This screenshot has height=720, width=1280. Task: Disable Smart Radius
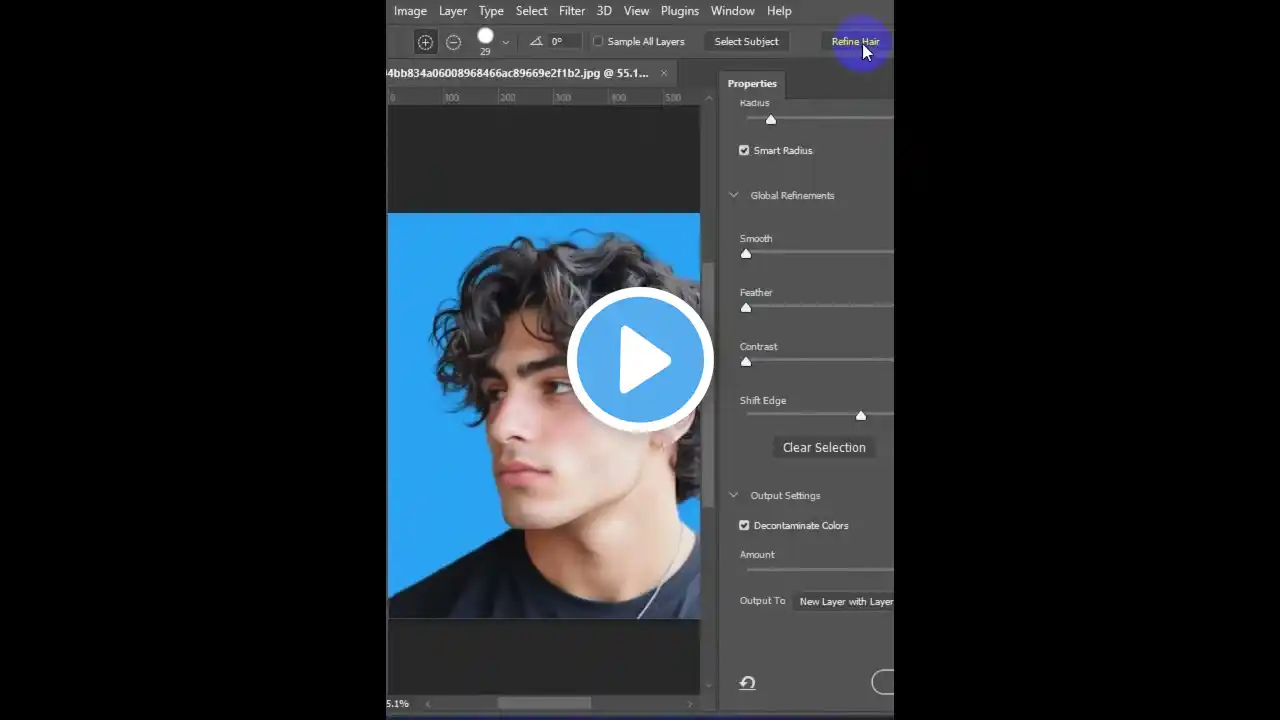tap(744, 150)
